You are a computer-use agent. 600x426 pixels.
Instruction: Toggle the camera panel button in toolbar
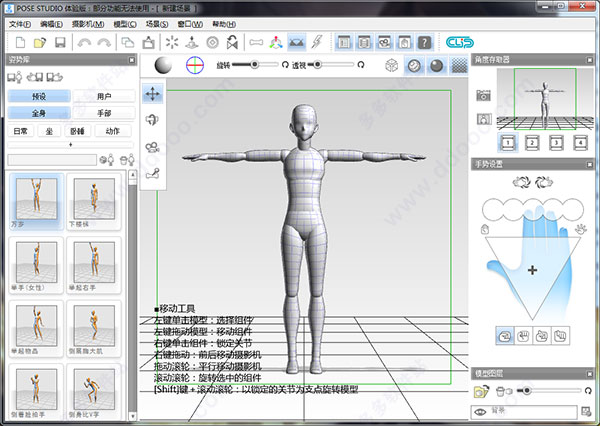click(x=384, y=42)
